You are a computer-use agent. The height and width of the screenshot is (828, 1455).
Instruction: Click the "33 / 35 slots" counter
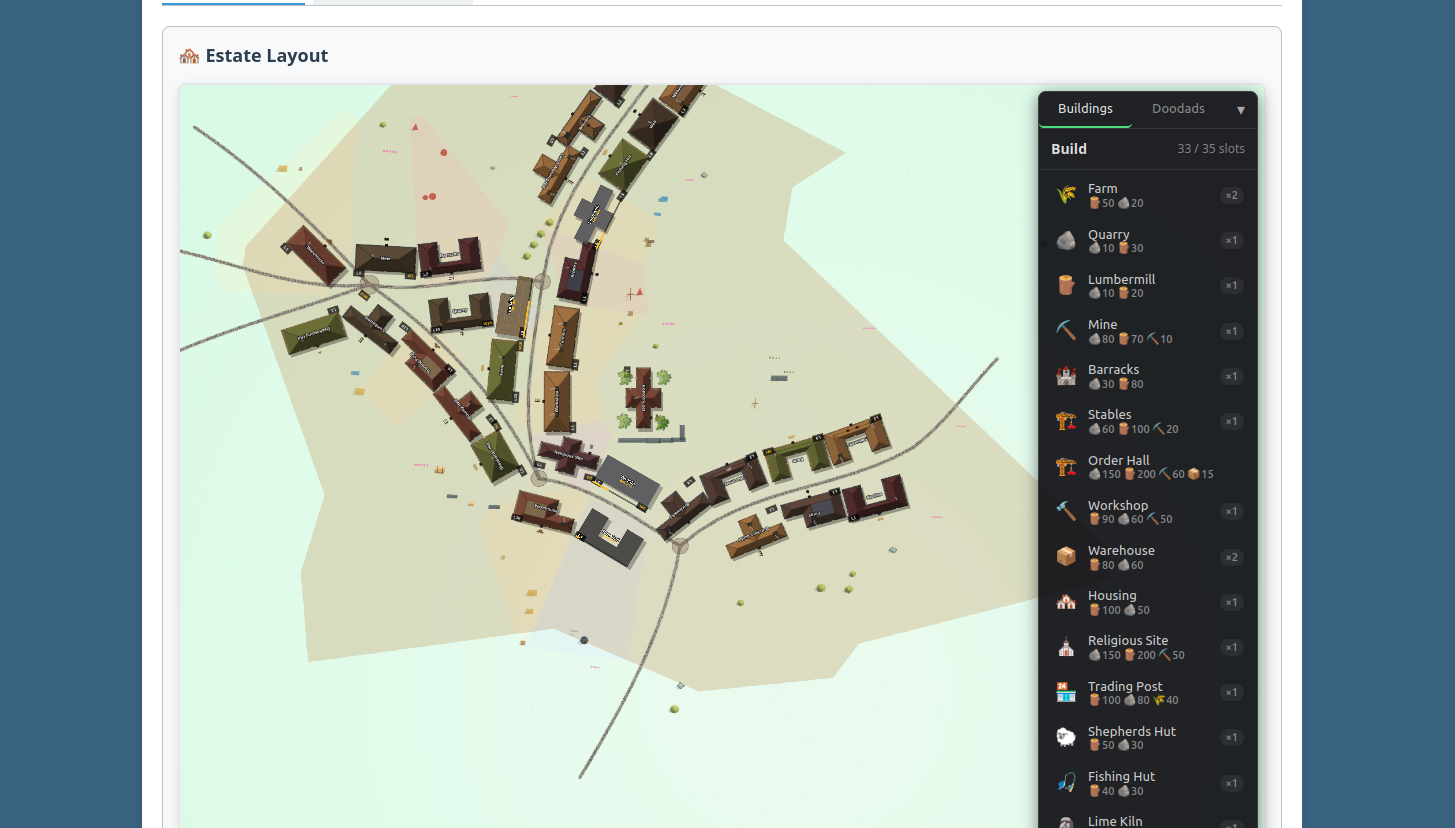(1211, 149)
